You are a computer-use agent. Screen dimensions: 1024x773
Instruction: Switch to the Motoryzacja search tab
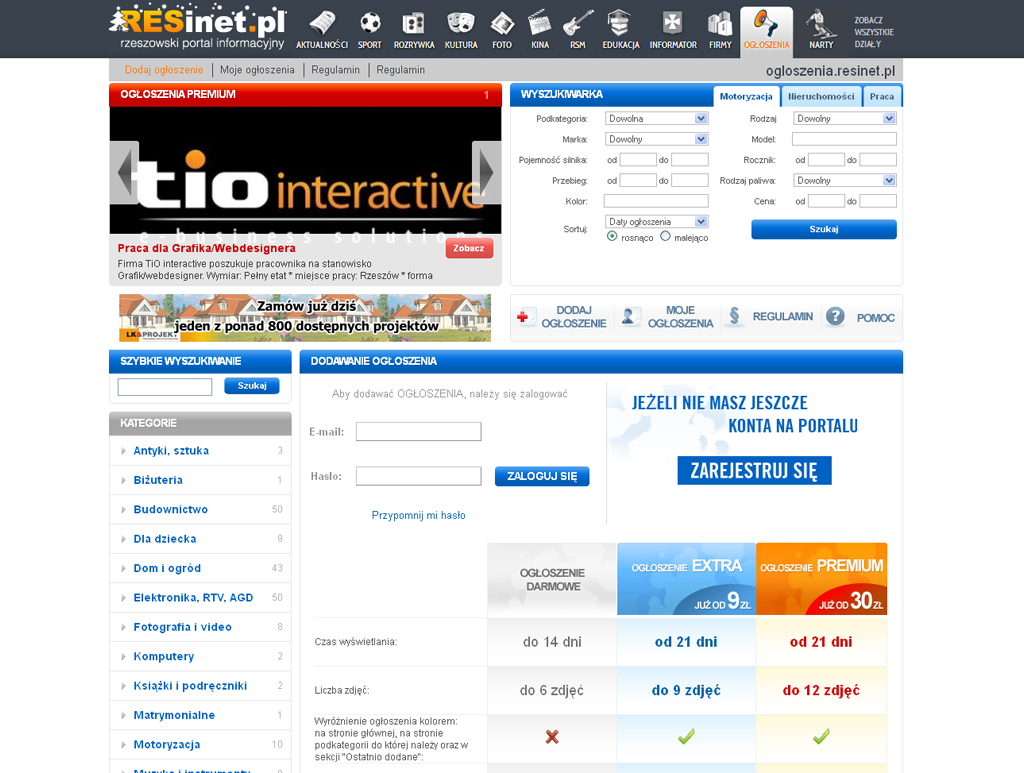pos(746,97)
